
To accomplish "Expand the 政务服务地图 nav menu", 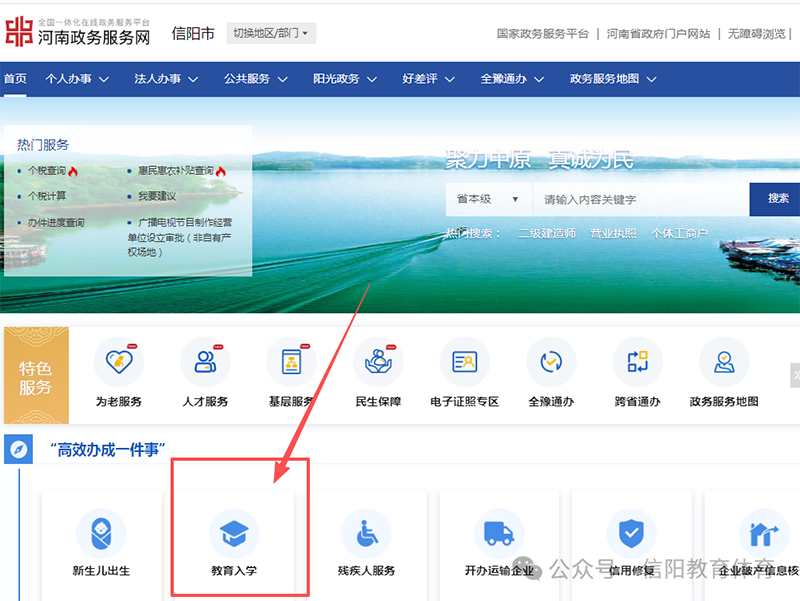I will [613, 79].
